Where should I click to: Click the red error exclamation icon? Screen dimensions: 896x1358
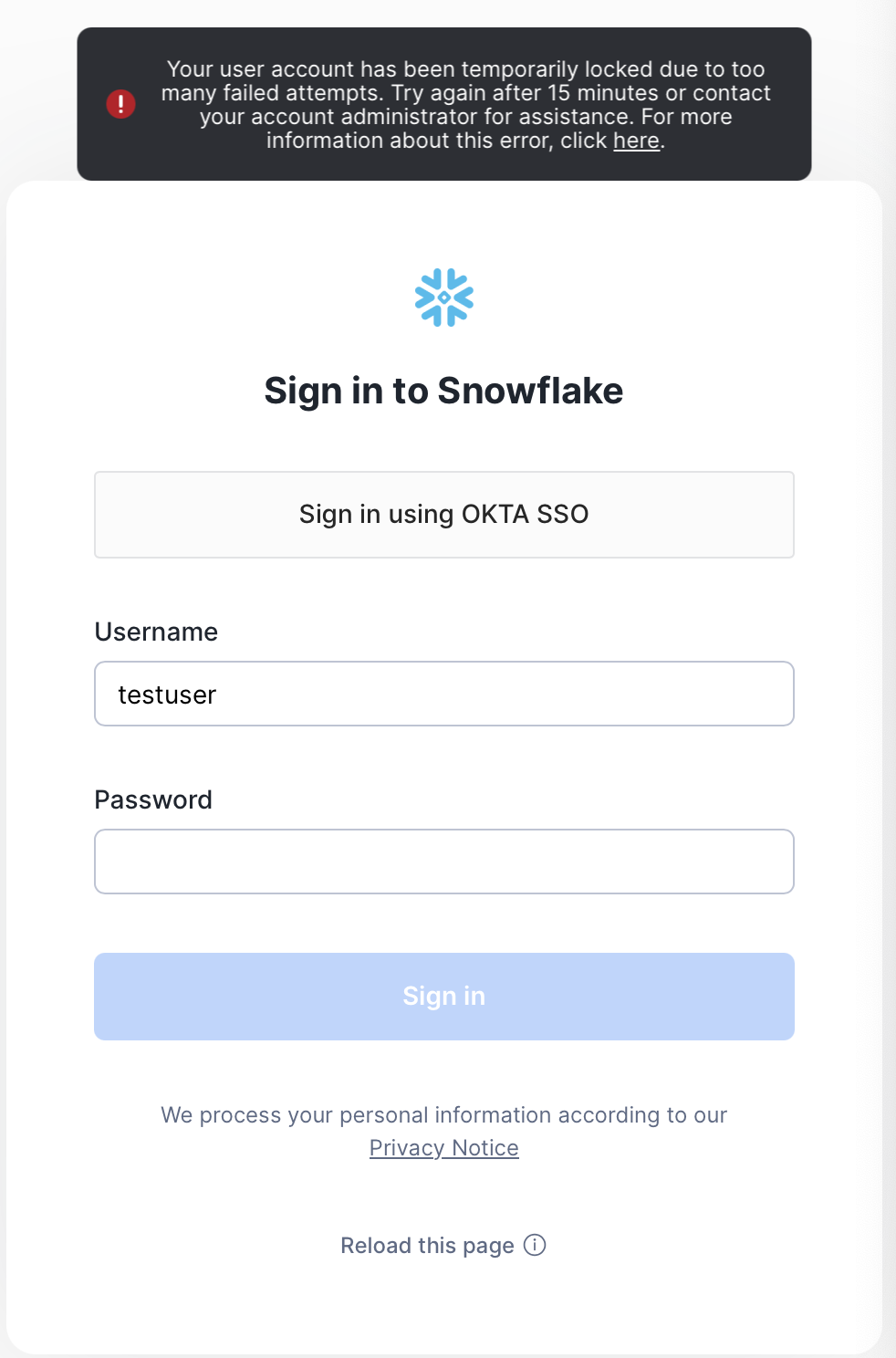(x=120, y=104)
